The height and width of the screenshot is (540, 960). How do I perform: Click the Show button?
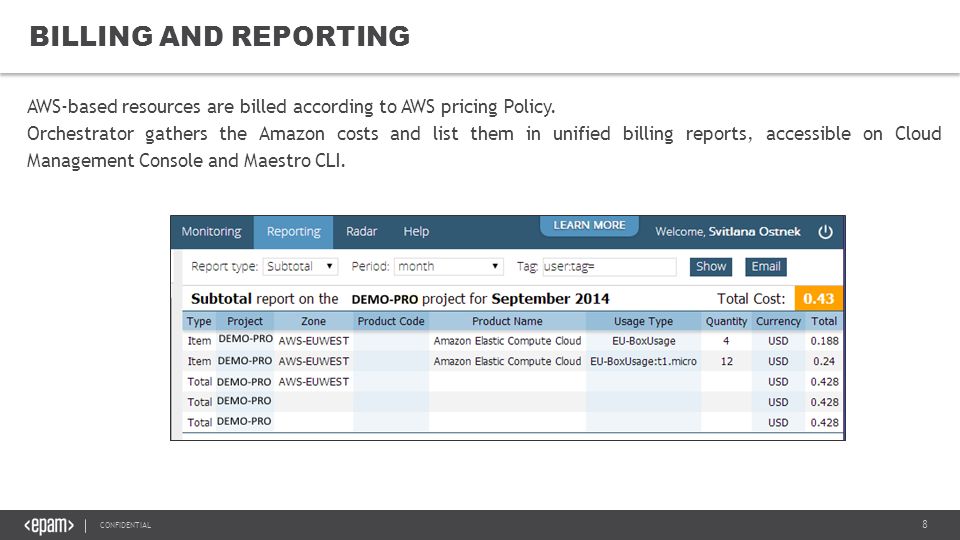(711, 266)
